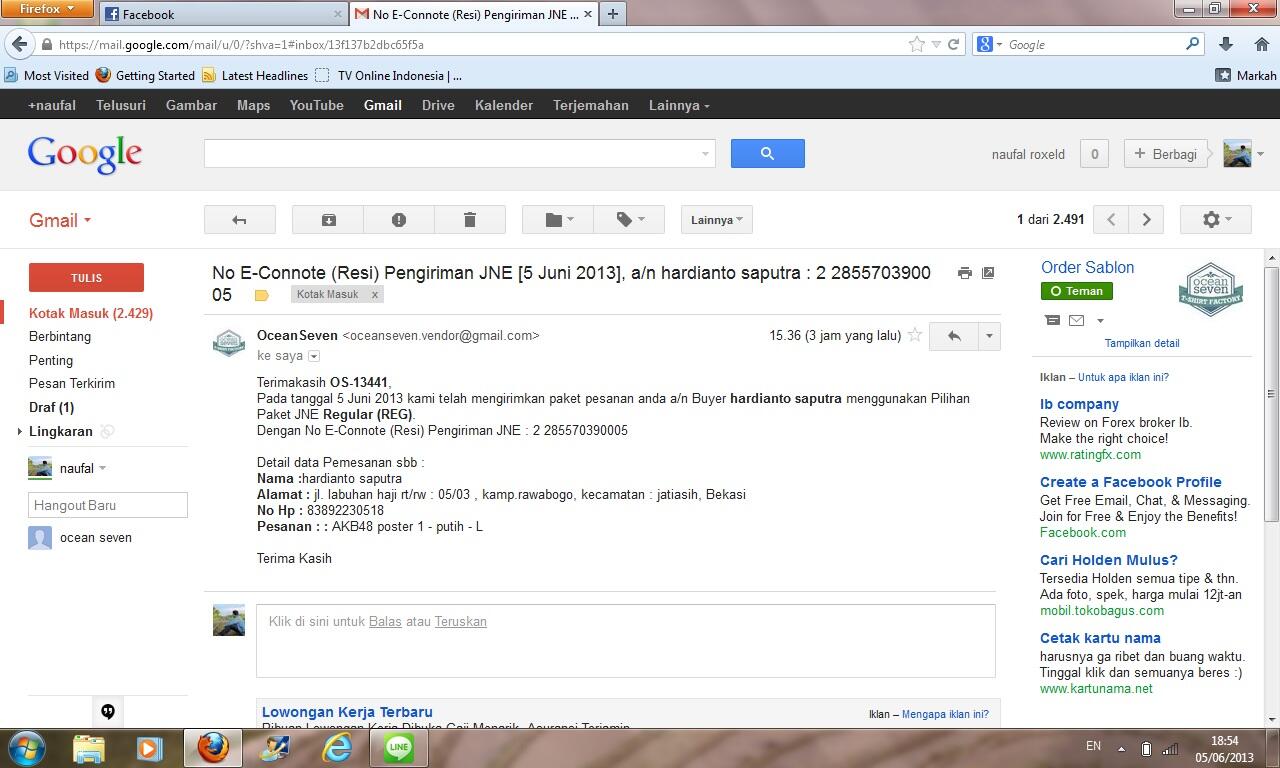The width and height of the screenshot is (1280, 768).
Task: Open the Gmail product switcher dropdown
Action: 60,220
